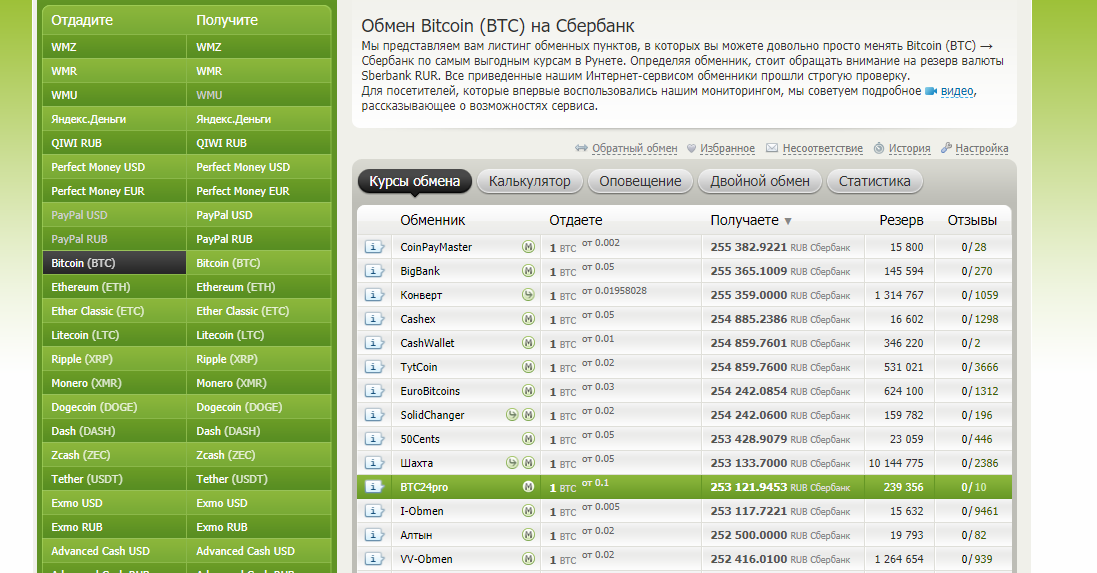Click the heart icon beside Избранное
Image resolution: width=1097 pixels, height=573 pixels.
point(690,149)
